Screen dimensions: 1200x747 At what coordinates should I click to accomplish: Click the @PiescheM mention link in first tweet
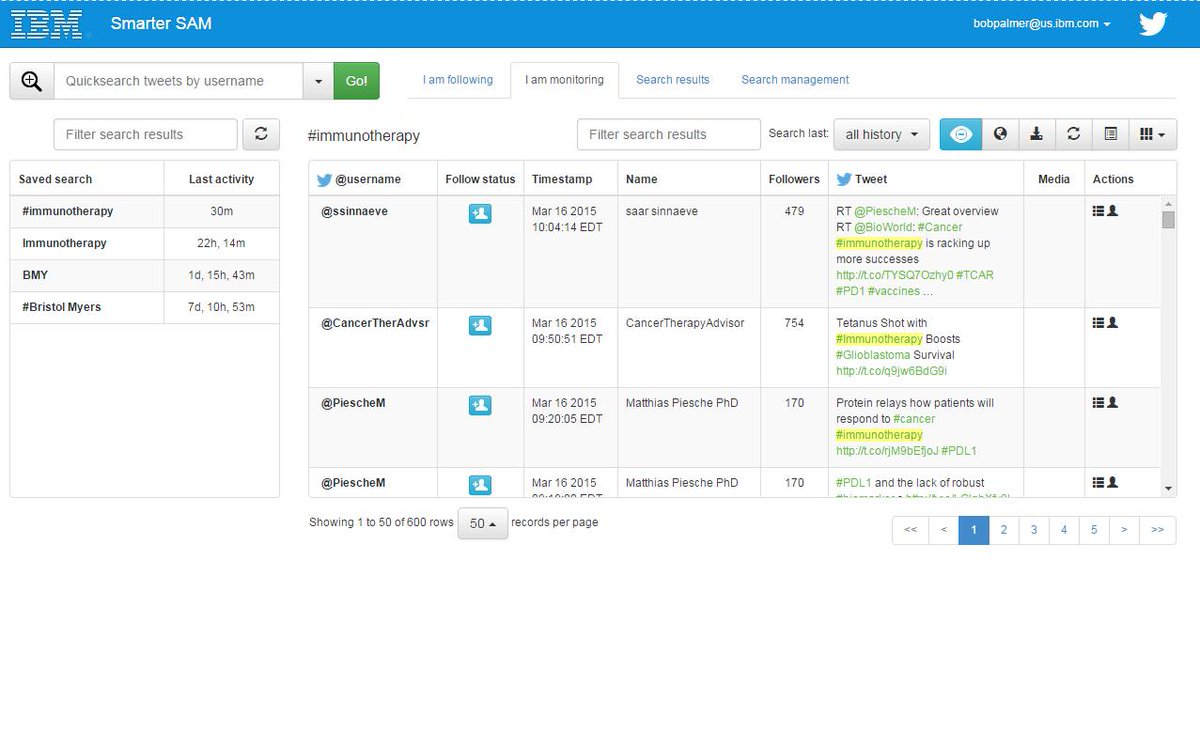885,211
